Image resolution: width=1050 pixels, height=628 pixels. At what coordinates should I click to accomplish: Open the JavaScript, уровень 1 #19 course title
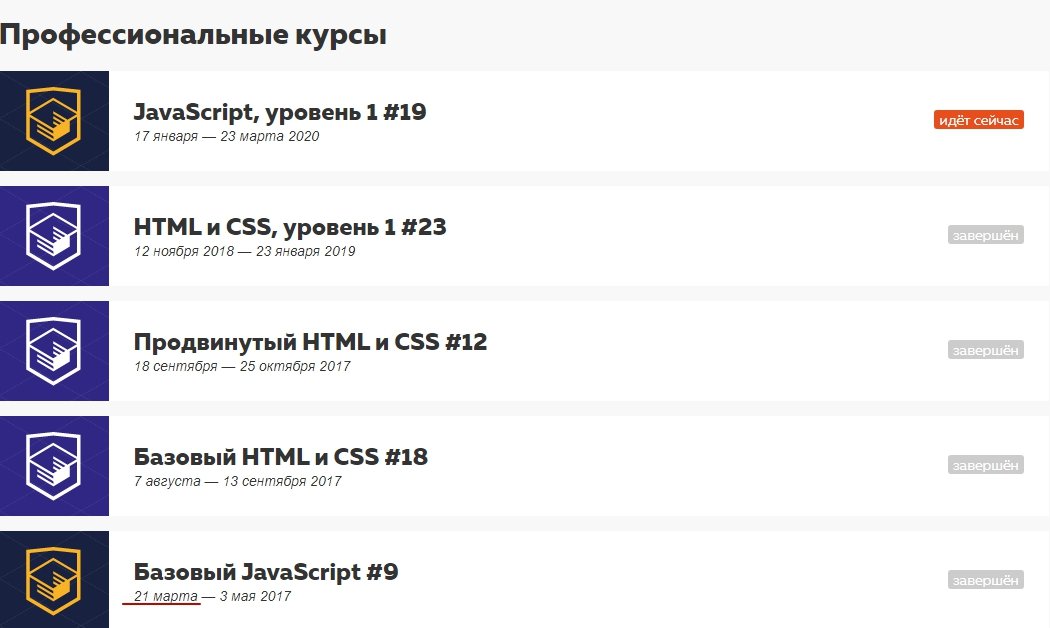coord(280,112)
